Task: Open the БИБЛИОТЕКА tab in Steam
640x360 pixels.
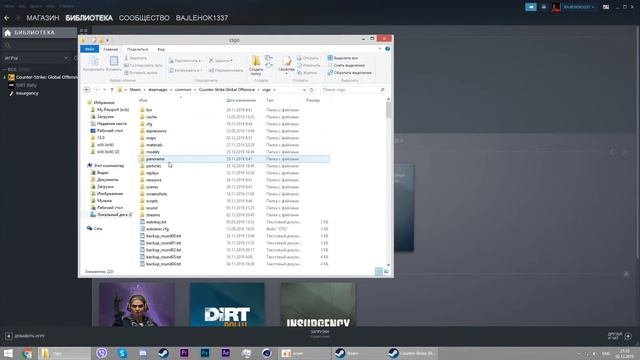Action: pos(89,18)
